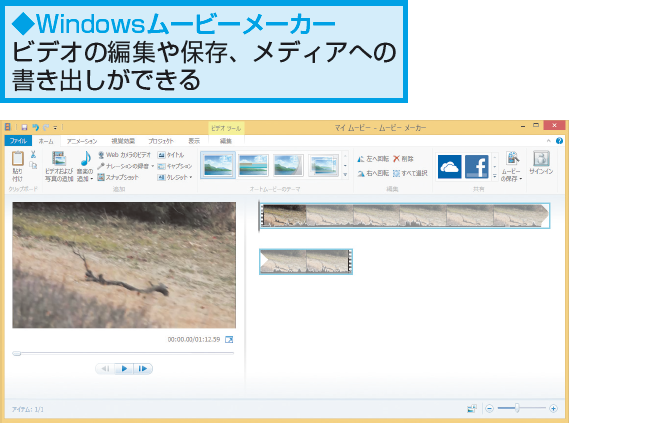Toggle thumbnail size icon in status bar

(x=471, y=409)
